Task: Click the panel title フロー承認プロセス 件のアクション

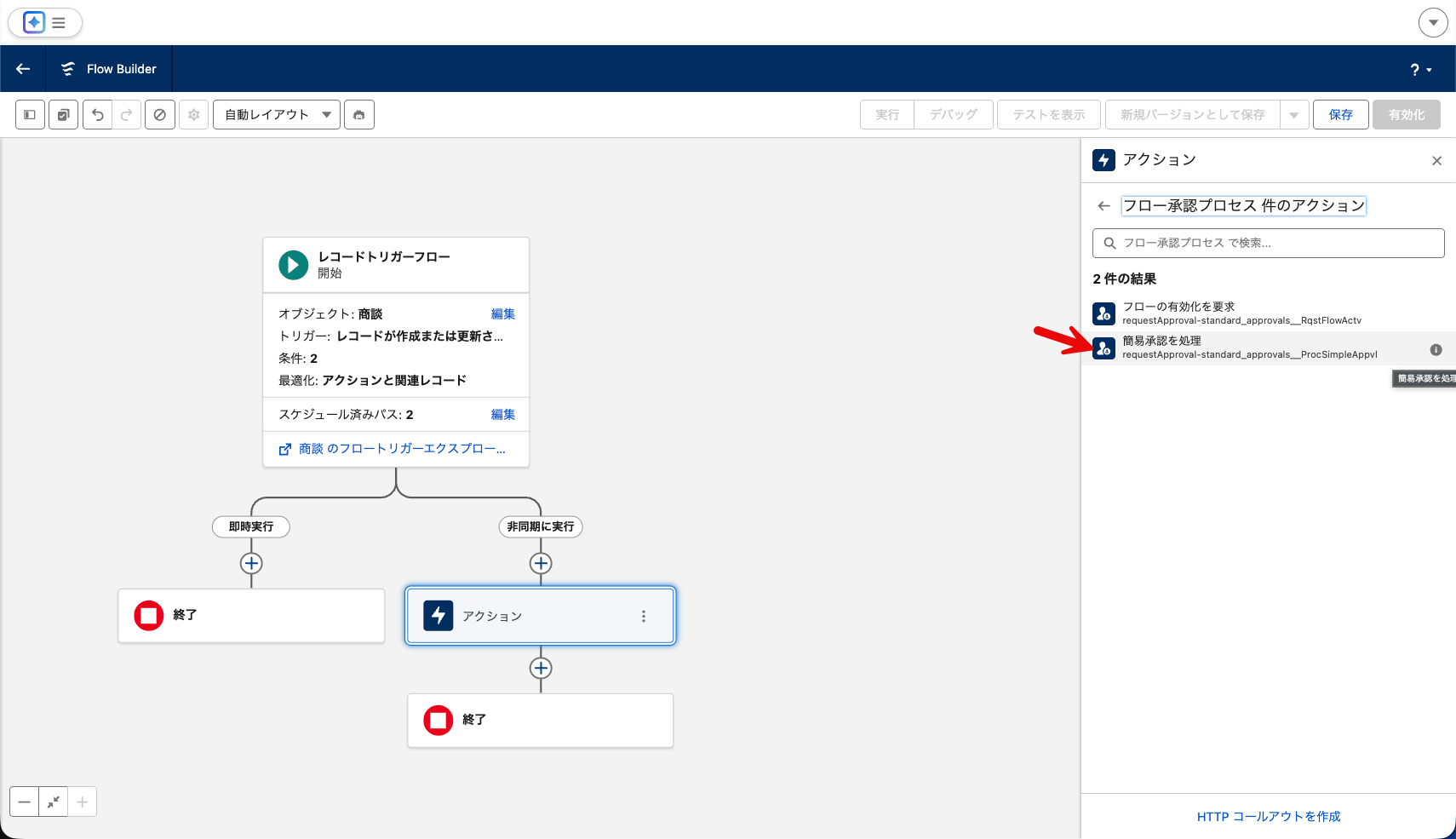Action: tap(1244, 206)
